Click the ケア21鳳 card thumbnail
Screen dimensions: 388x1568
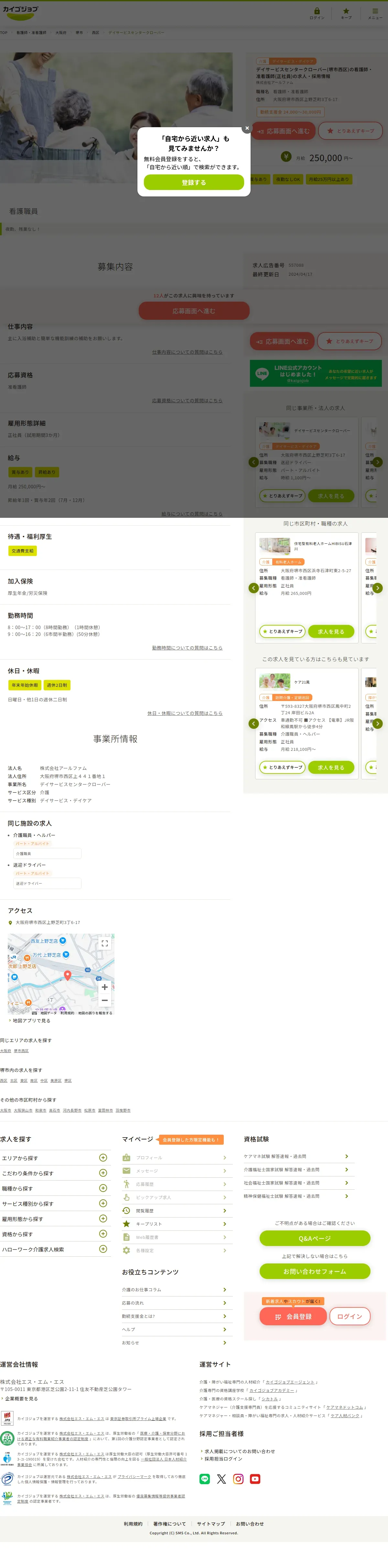tap(275, 681)
